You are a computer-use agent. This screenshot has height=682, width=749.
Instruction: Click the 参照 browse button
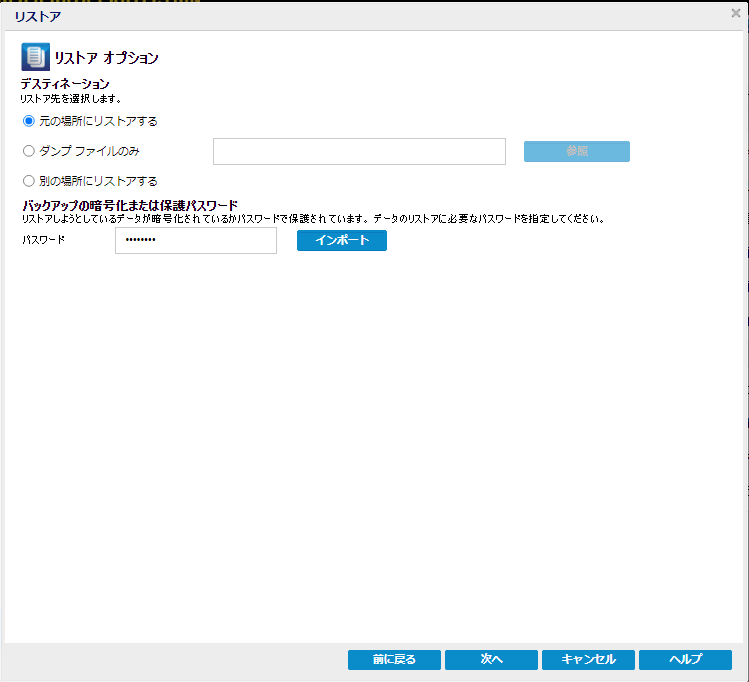[577, 151]
